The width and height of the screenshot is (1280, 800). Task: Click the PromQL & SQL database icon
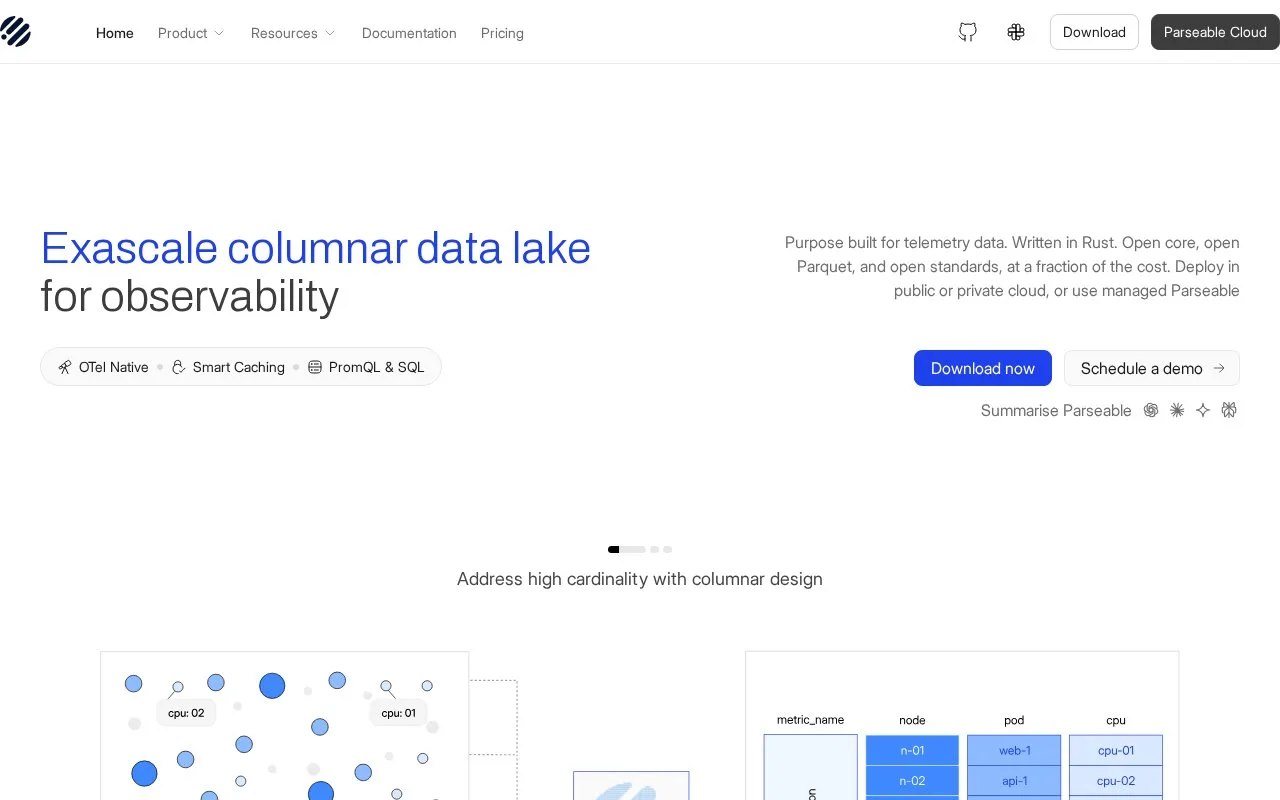coord(315,367)
